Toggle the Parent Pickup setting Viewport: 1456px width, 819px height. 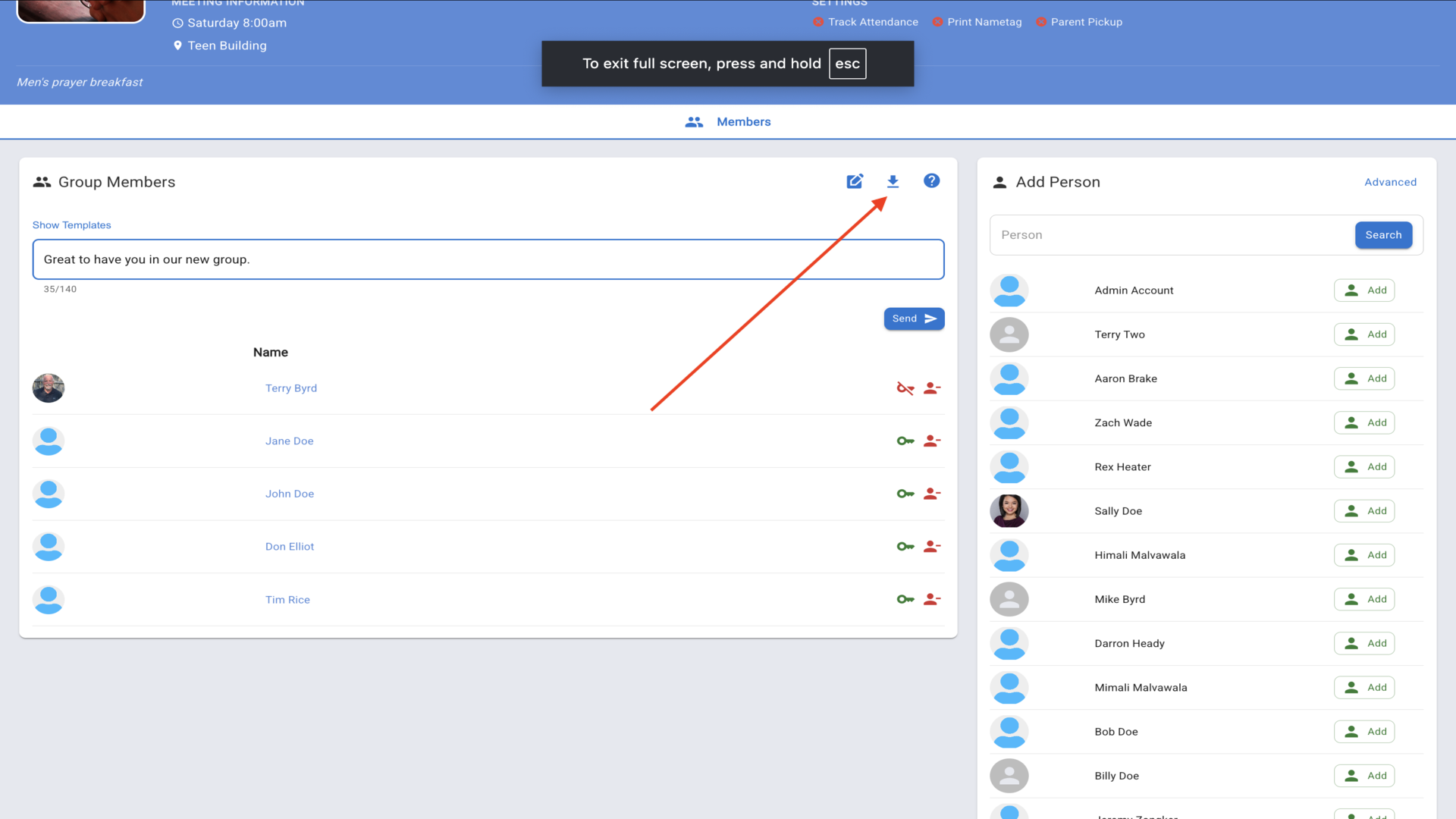point(1079,22)
